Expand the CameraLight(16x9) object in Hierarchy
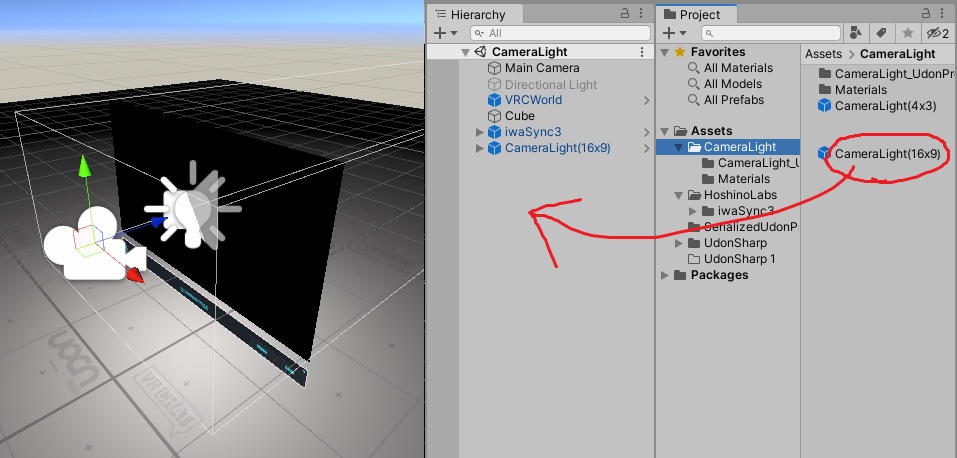 (x=480, y=148)
